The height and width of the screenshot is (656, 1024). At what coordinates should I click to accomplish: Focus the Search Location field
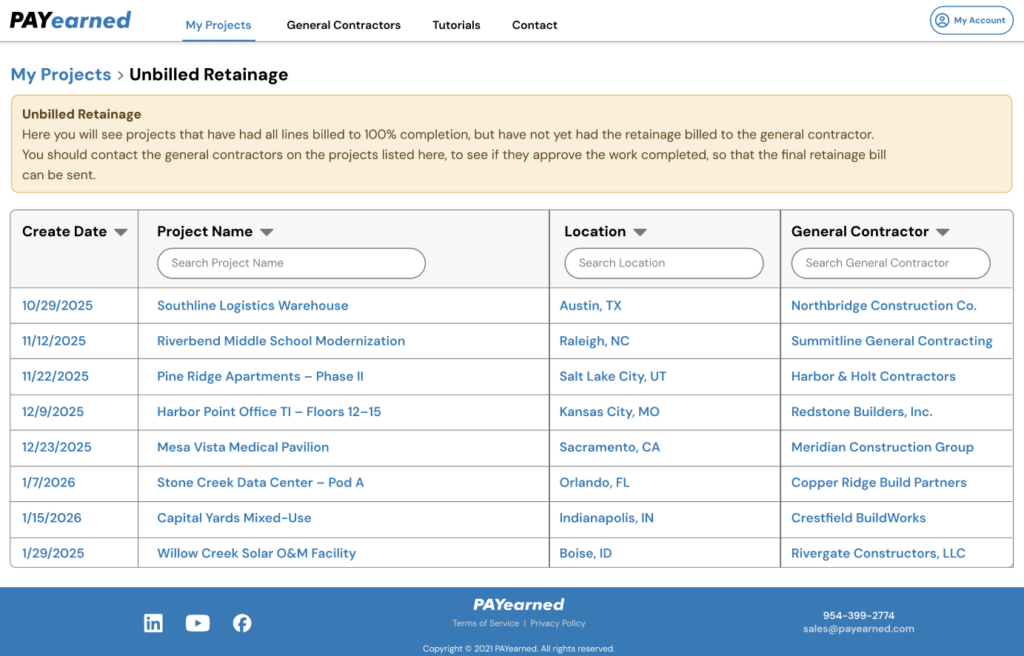[x=664, y=263]
